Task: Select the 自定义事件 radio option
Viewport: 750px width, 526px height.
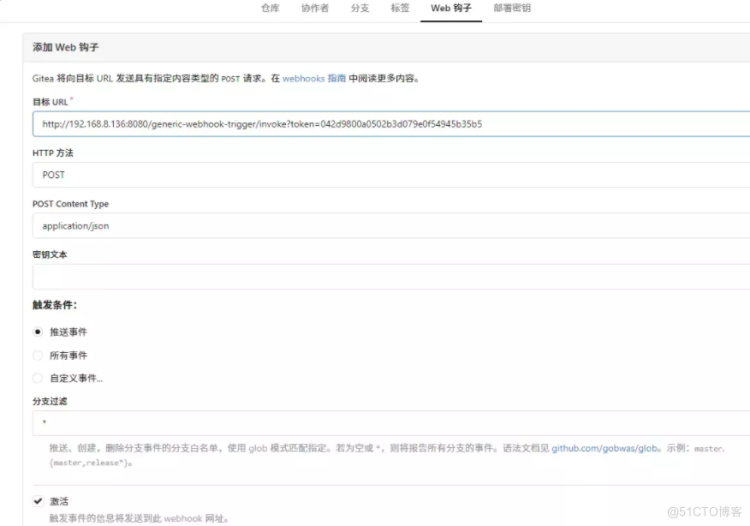Action: (x=38, y=378)
